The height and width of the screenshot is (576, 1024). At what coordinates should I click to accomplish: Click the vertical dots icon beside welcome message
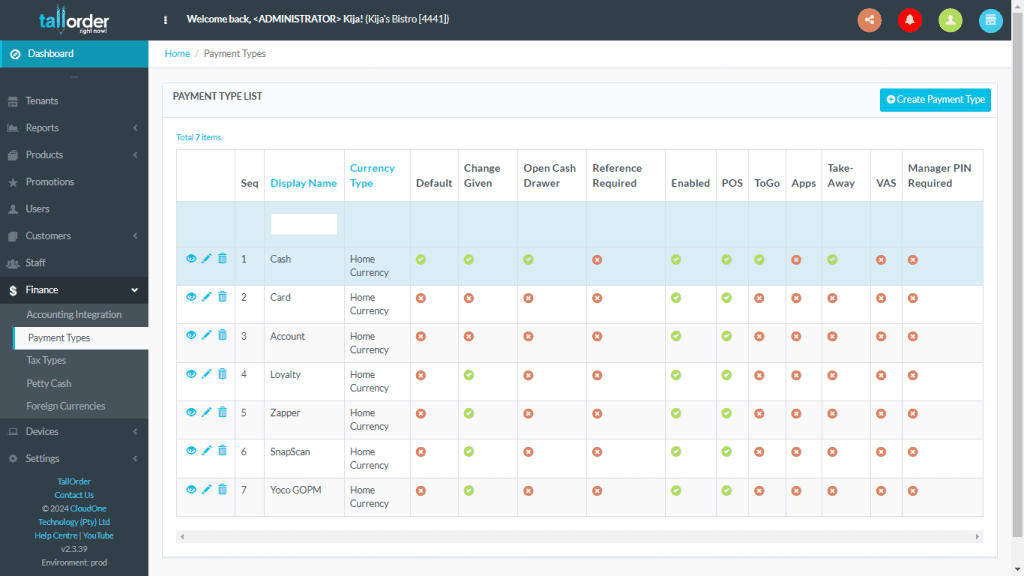click(165, 19)
